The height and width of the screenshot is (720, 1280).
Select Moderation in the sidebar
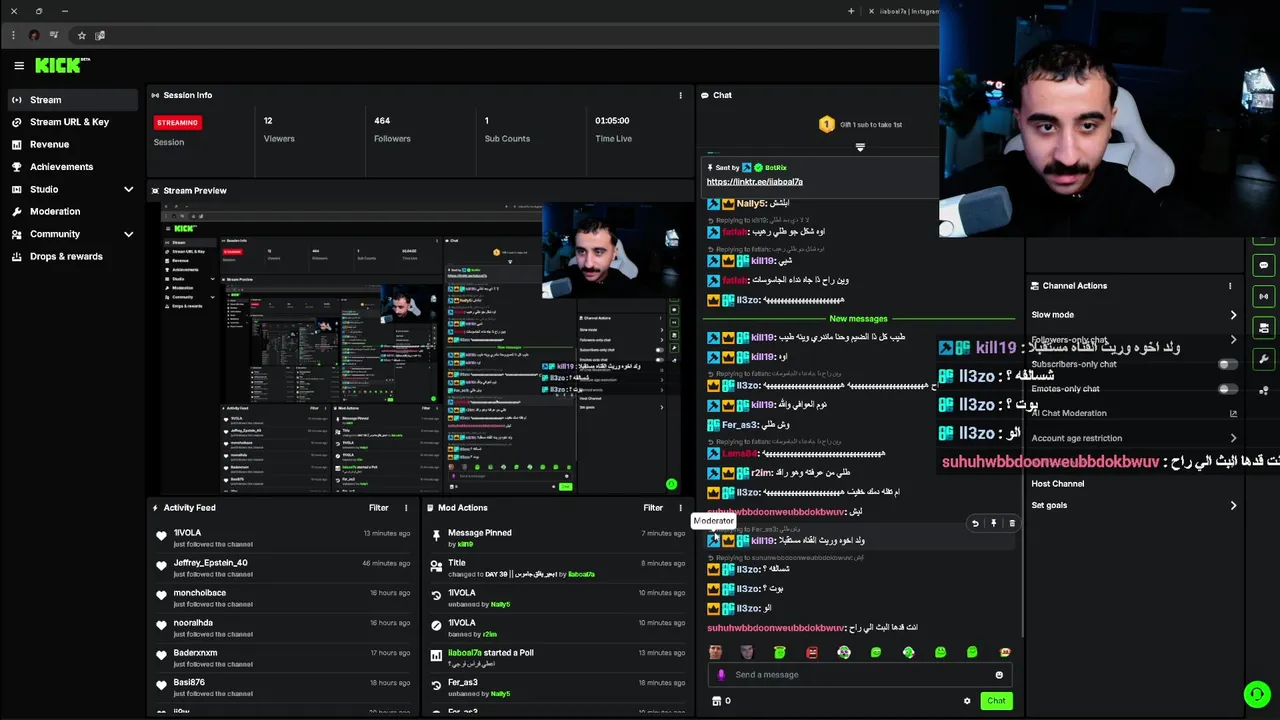(71, 211)
